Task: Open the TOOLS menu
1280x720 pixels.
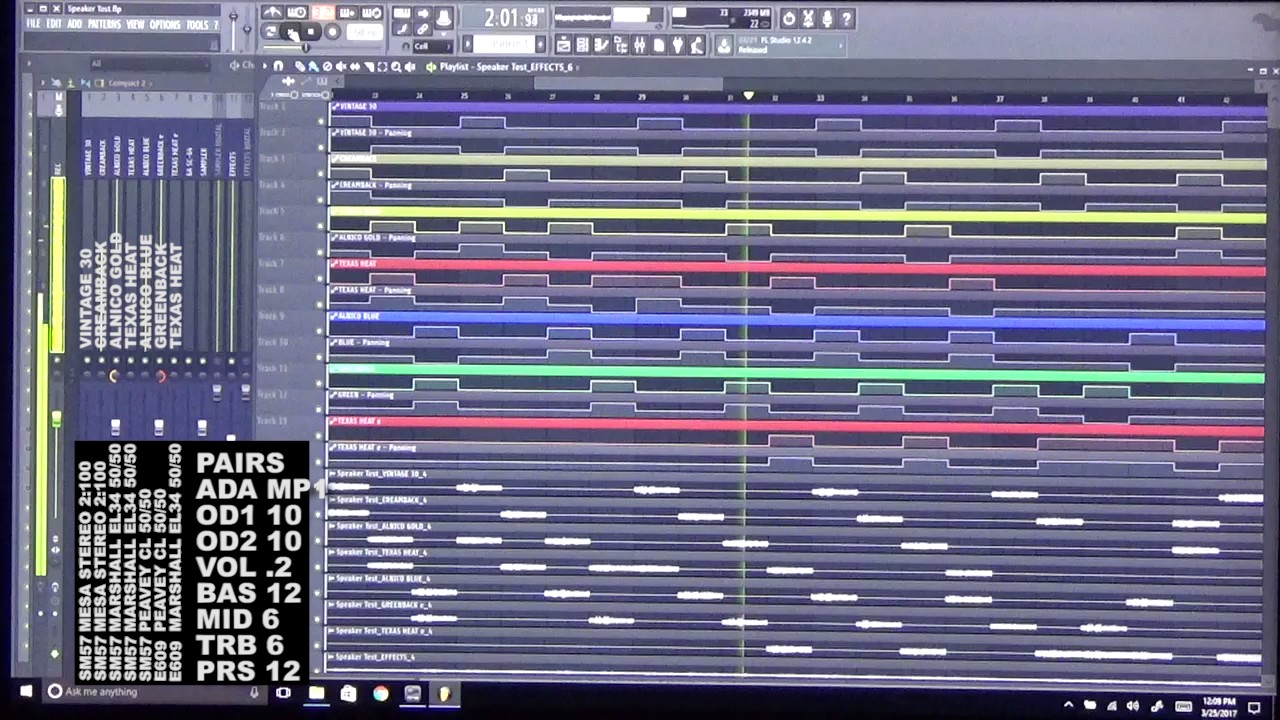Action: 197,23
